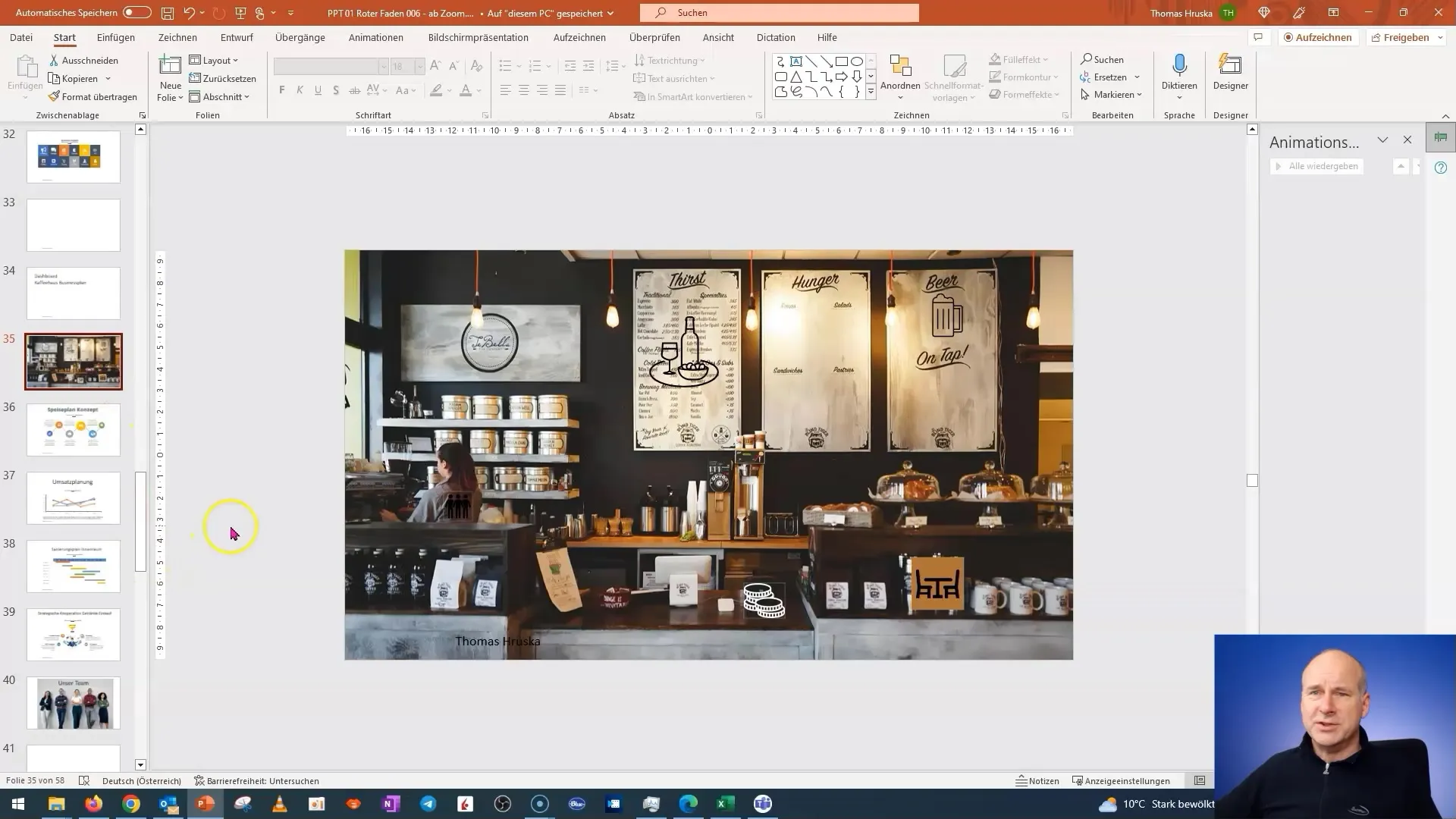Toggle strikethrough formatting button
Image resolution: width=1456 pixels, height=819 pixels.
[354, 90]
